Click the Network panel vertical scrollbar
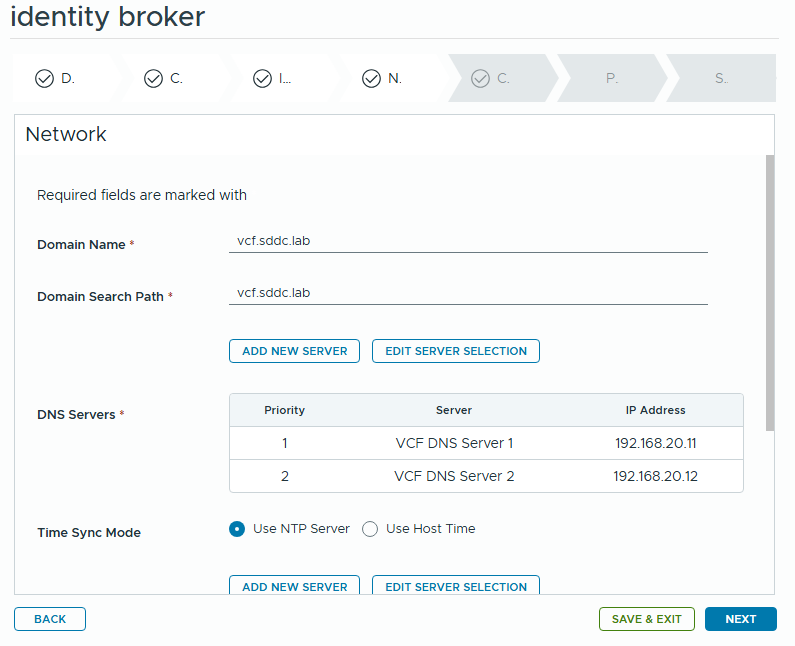 pyautogui.click(x=769, y=290)
